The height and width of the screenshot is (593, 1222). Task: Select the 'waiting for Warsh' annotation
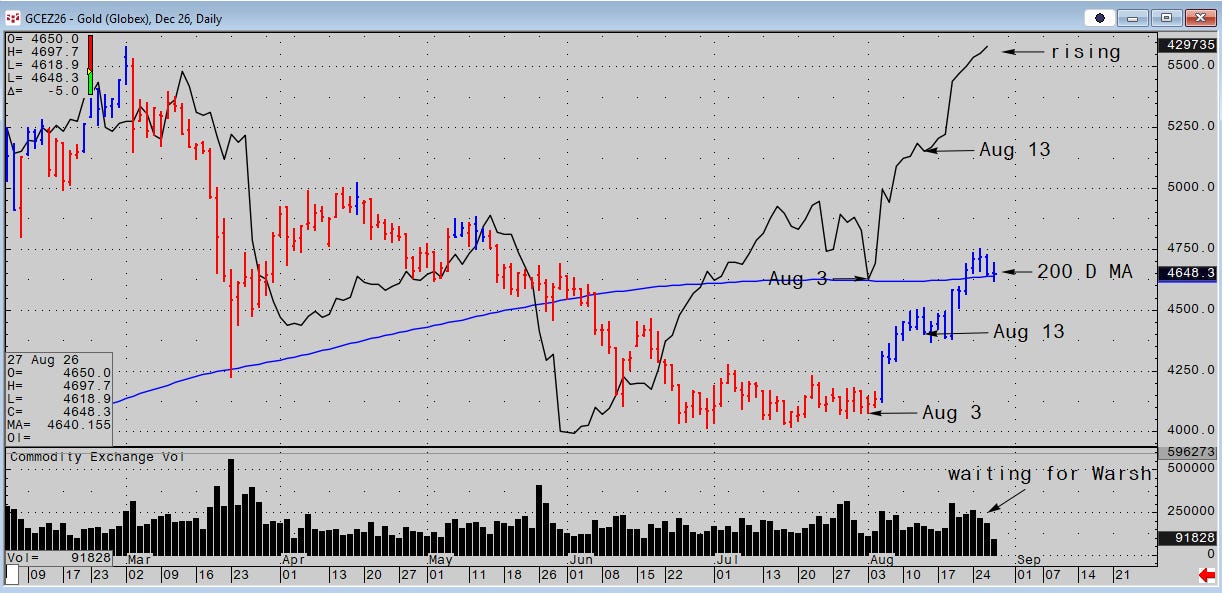pyautogui.click(x=1050, y=473)
